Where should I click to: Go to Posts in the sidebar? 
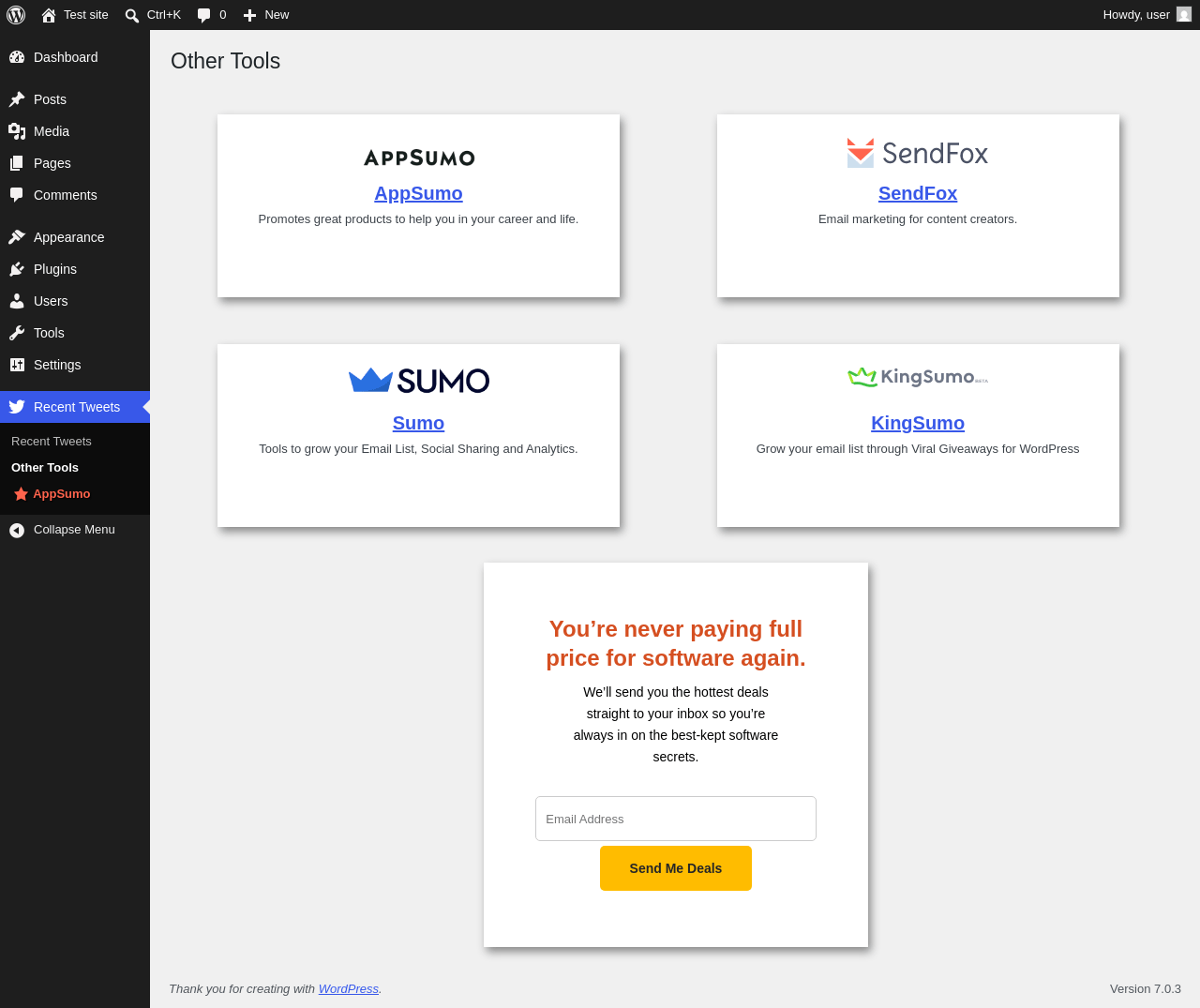50,99
